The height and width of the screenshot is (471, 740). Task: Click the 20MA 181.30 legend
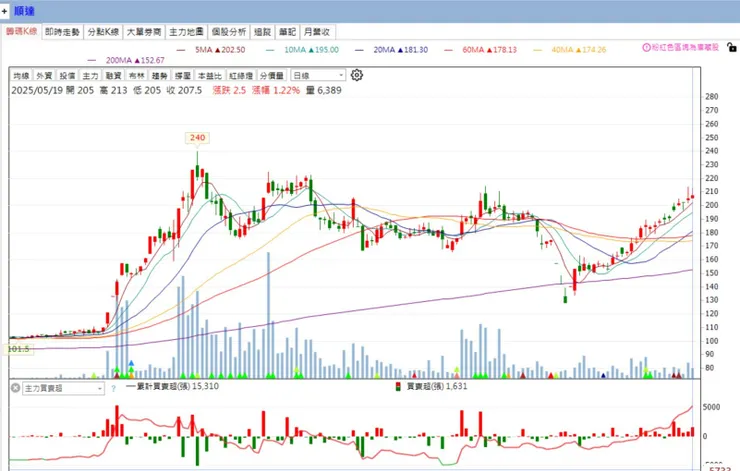point(392,50)
